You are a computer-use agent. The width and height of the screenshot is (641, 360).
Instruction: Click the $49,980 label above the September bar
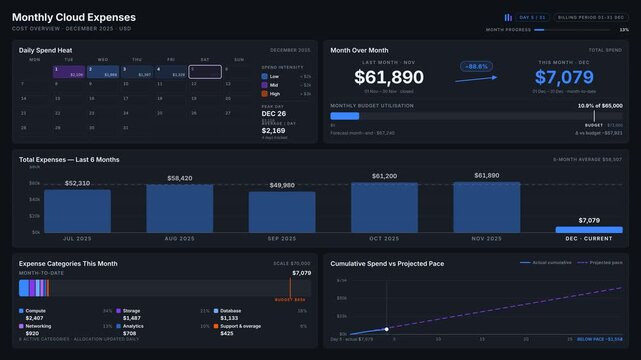pyautogui.click(x=282, y=185)
